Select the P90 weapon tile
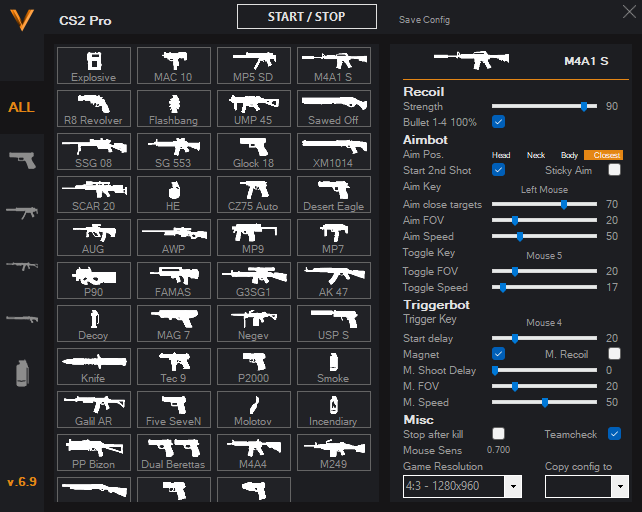 [94, 281]
